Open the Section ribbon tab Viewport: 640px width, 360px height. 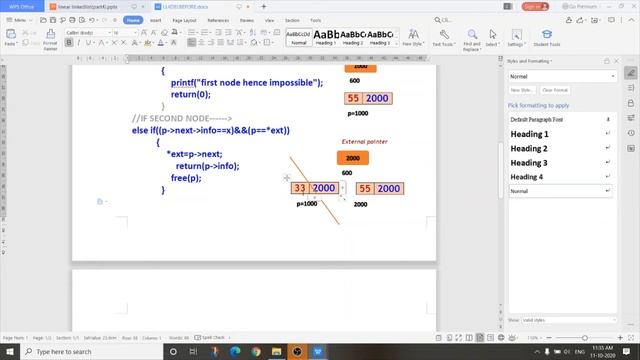(292, 20)
